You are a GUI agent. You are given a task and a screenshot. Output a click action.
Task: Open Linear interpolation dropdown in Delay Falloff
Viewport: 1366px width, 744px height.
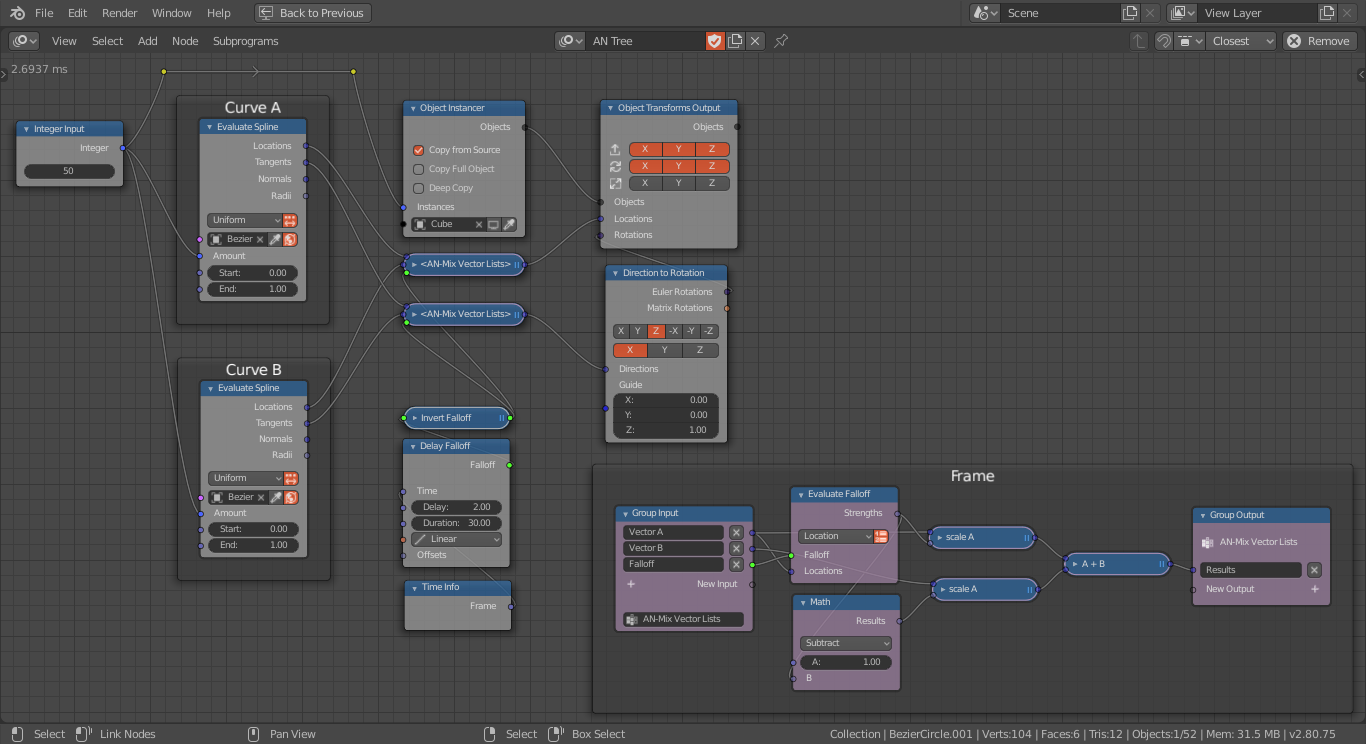(456, 539)
